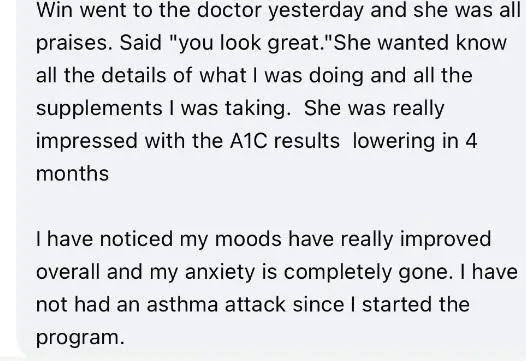Click the word "moods" in the second paragraph

click(248, 239)
